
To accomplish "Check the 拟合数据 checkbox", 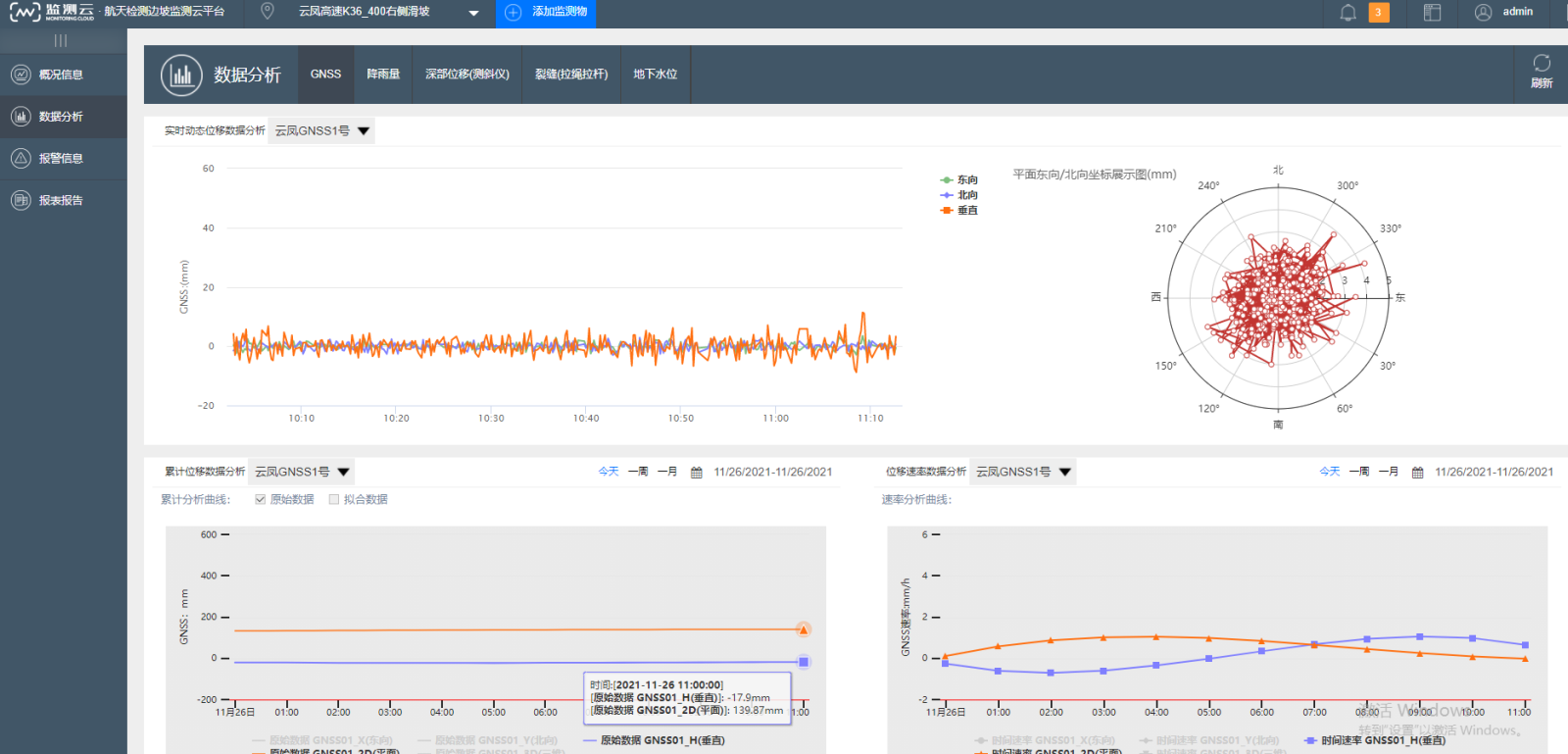I will [x=334, y=499].
